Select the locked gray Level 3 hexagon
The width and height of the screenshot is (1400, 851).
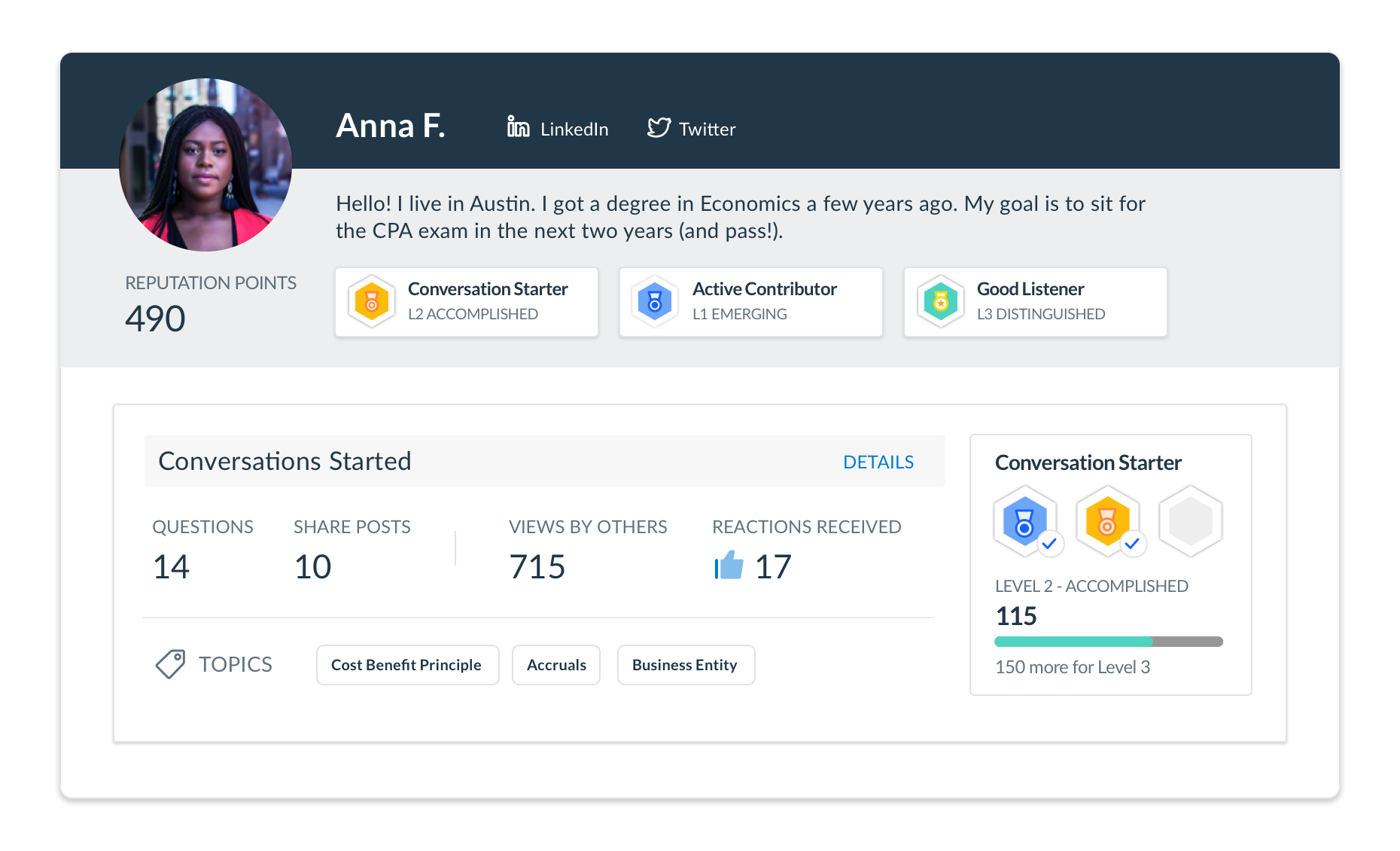click(1190, 520)
